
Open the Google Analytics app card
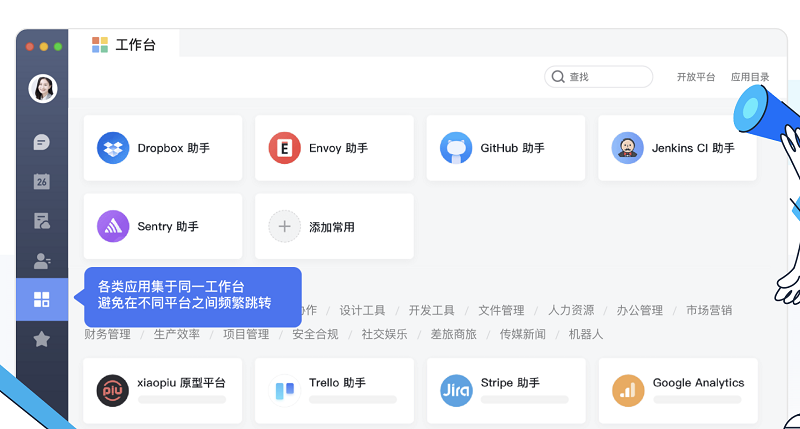tap(678, 391)
